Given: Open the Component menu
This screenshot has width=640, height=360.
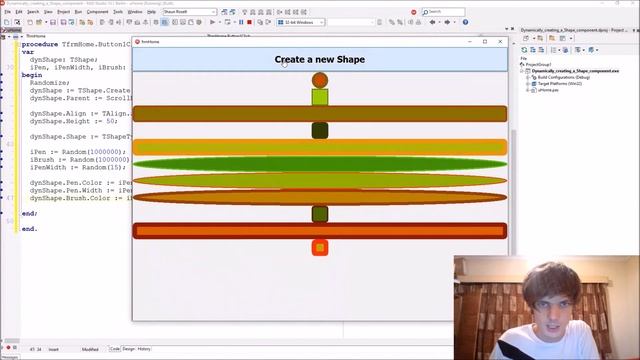Looking at the screenshot, I should click(x=97, y=12).
